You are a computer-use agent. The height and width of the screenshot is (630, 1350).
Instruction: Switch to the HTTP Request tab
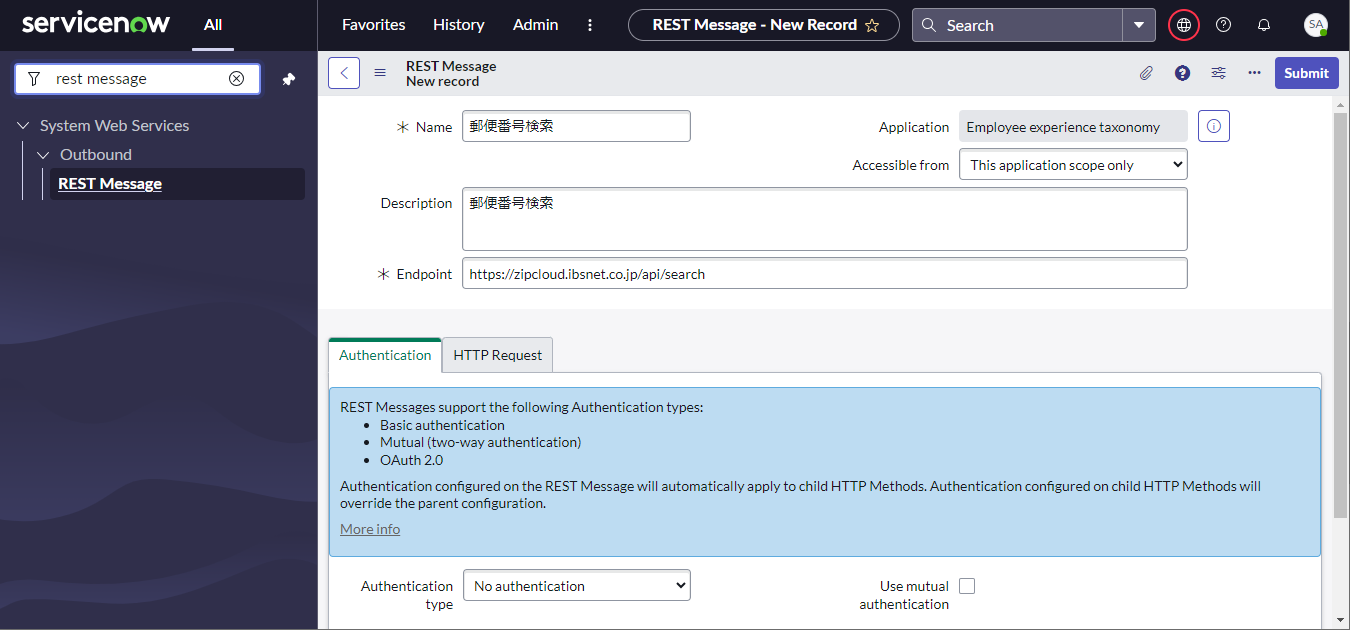tap(497, 355)
